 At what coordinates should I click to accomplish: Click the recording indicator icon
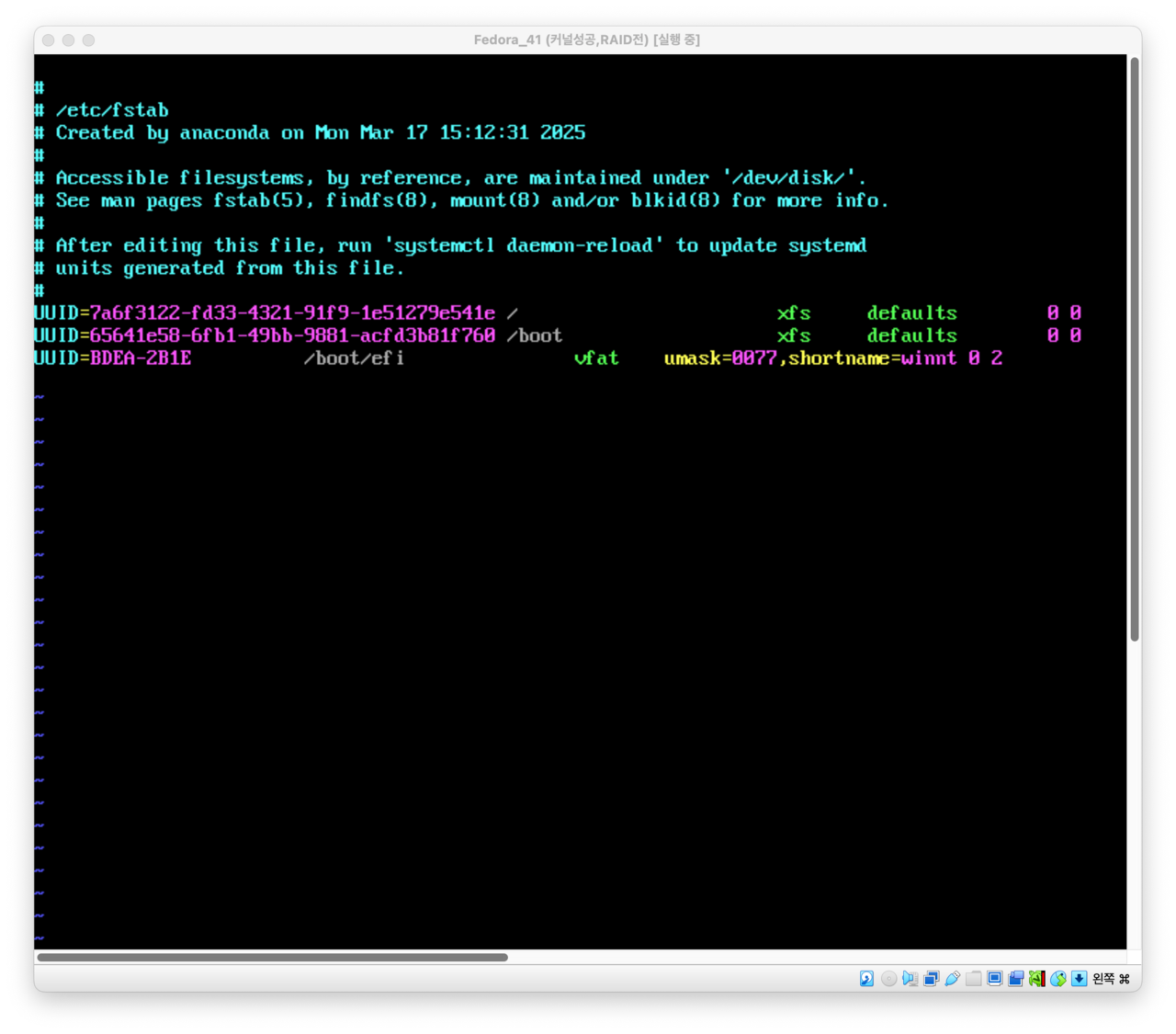[x=1016, y=979]
